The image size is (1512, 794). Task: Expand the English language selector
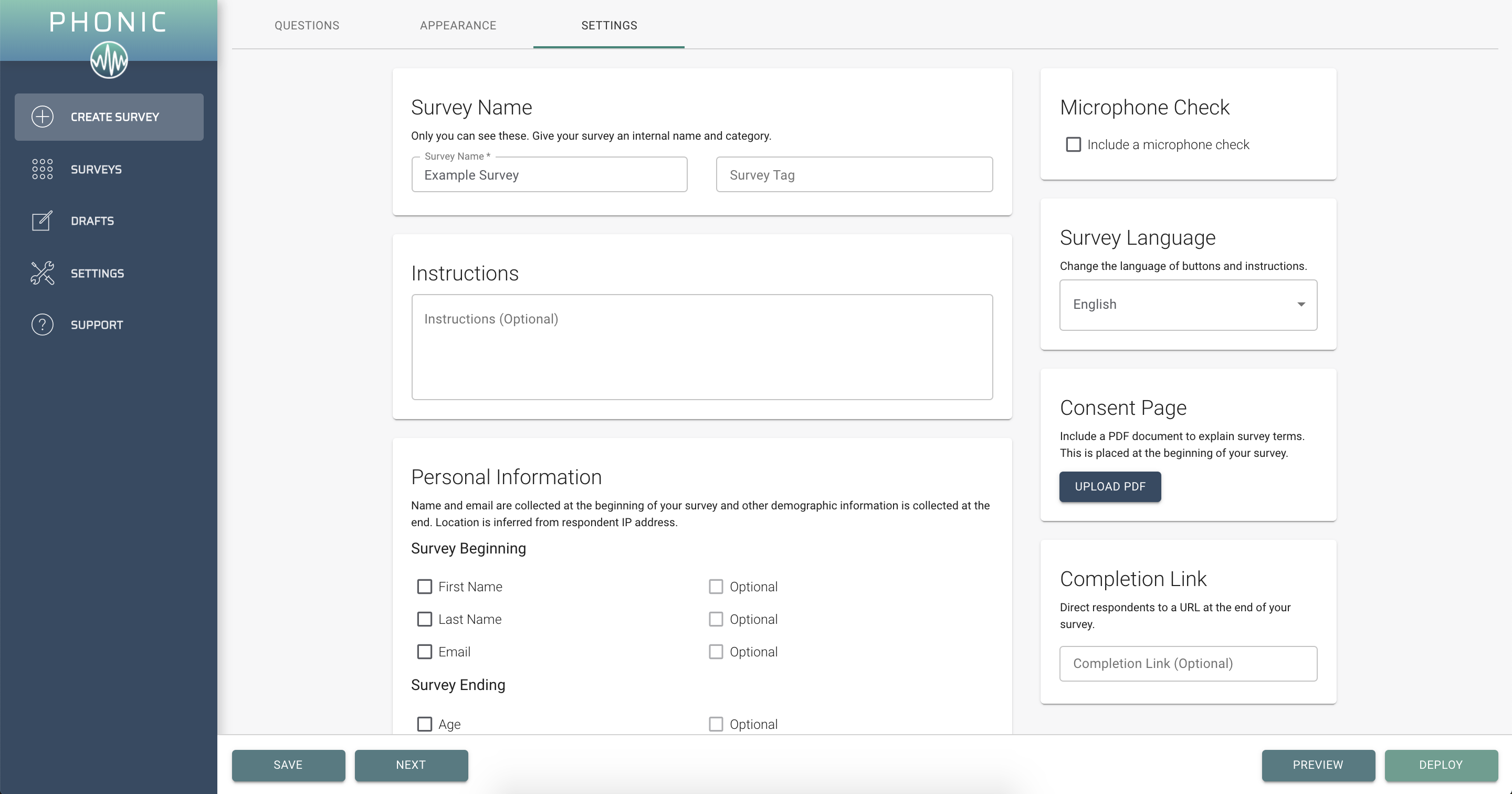coord(1301,305)
